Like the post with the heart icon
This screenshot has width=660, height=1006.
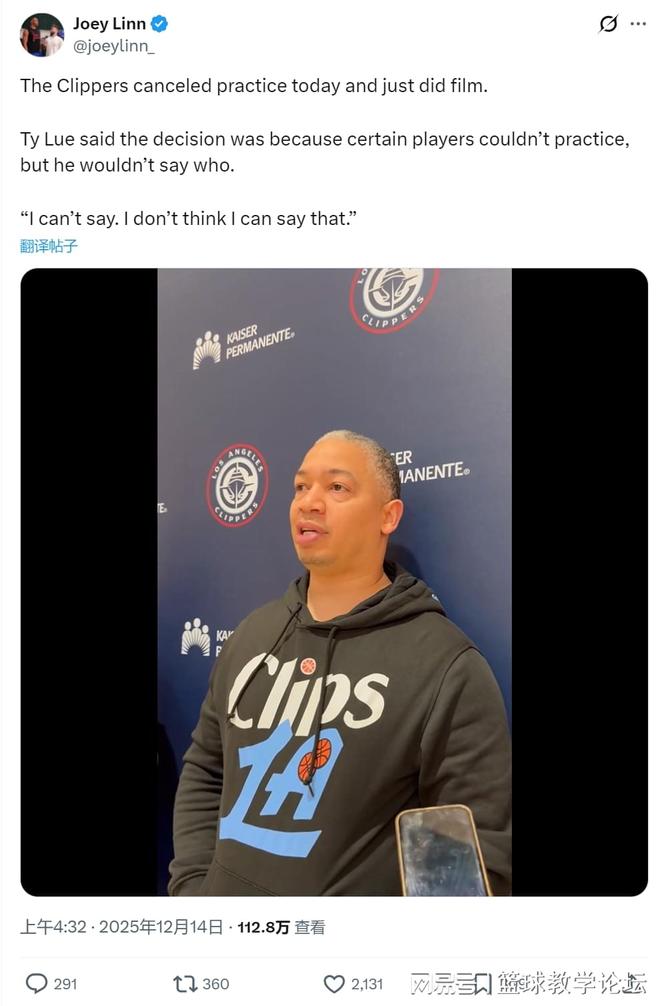pyautogui.click(x=334, y=984)
